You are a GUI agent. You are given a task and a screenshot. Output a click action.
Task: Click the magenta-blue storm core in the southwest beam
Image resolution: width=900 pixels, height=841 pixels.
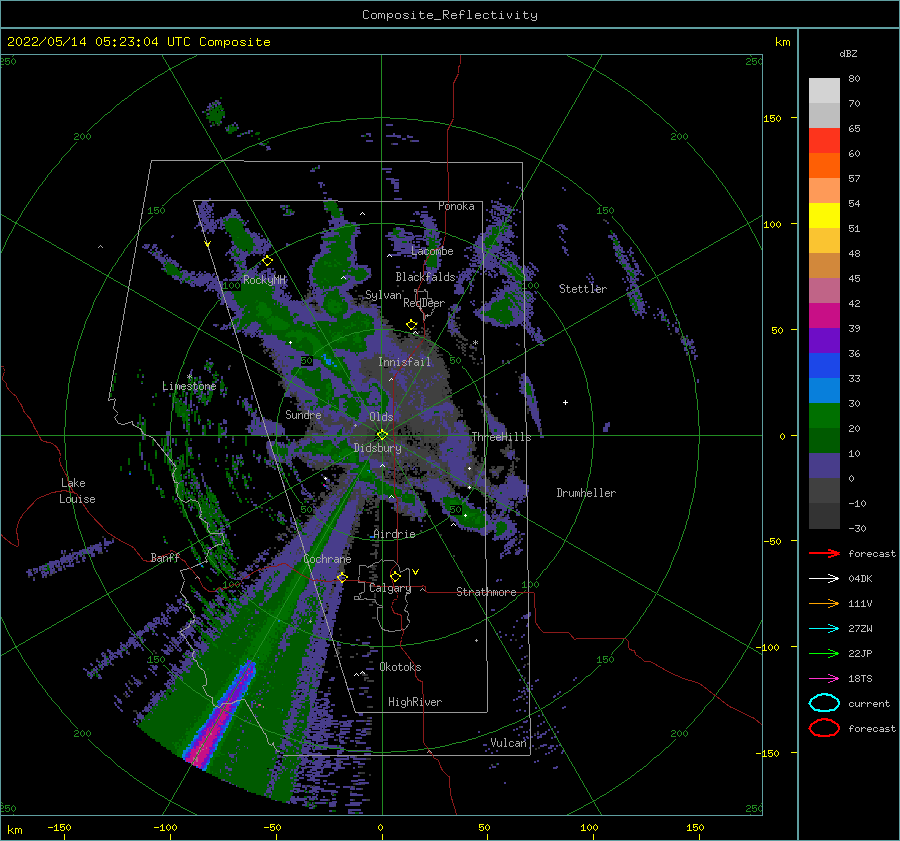tap(221, 715)
